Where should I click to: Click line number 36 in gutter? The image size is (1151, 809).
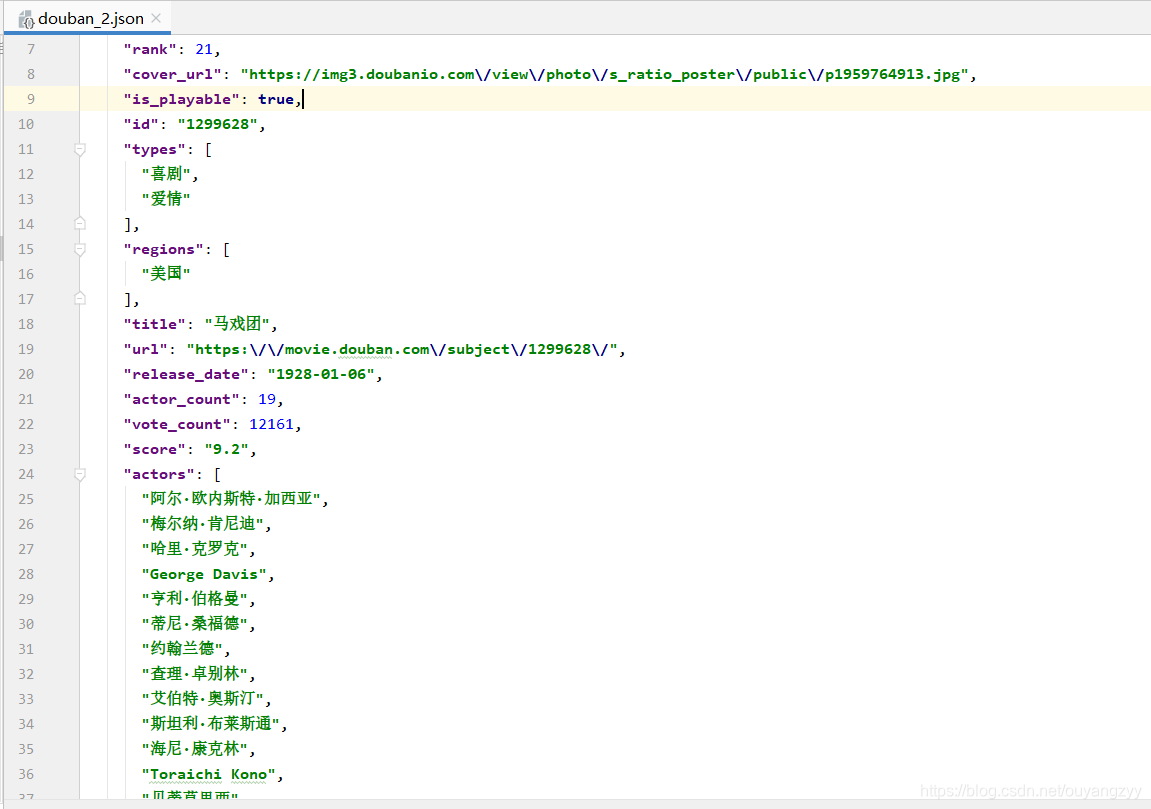(26, 774)
